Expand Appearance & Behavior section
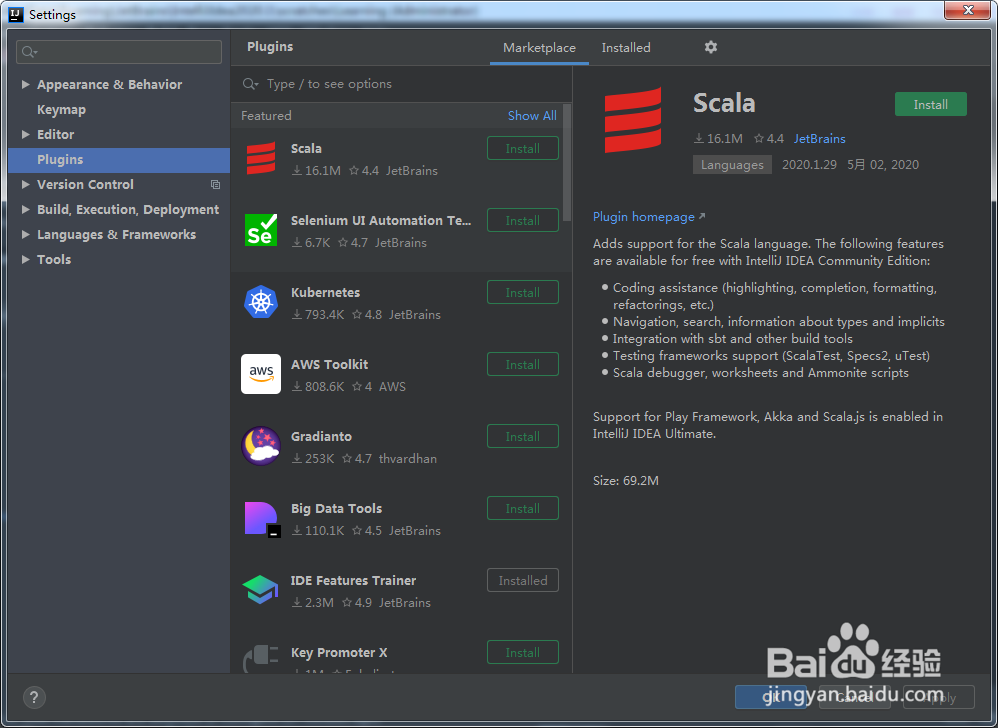This screenshot has height=728, width=998. [25, 85]
